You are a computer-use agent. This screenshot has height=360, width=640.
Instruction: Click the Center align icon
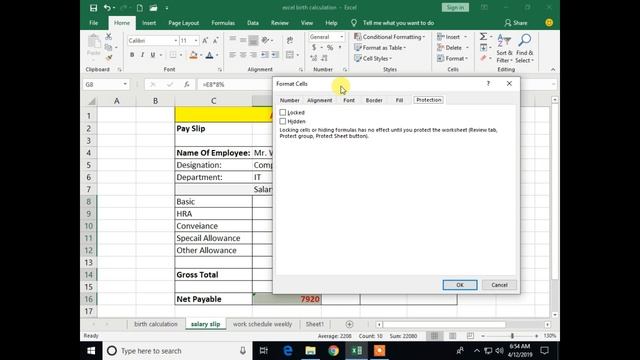pyautogui.click(x=243, y=55)
